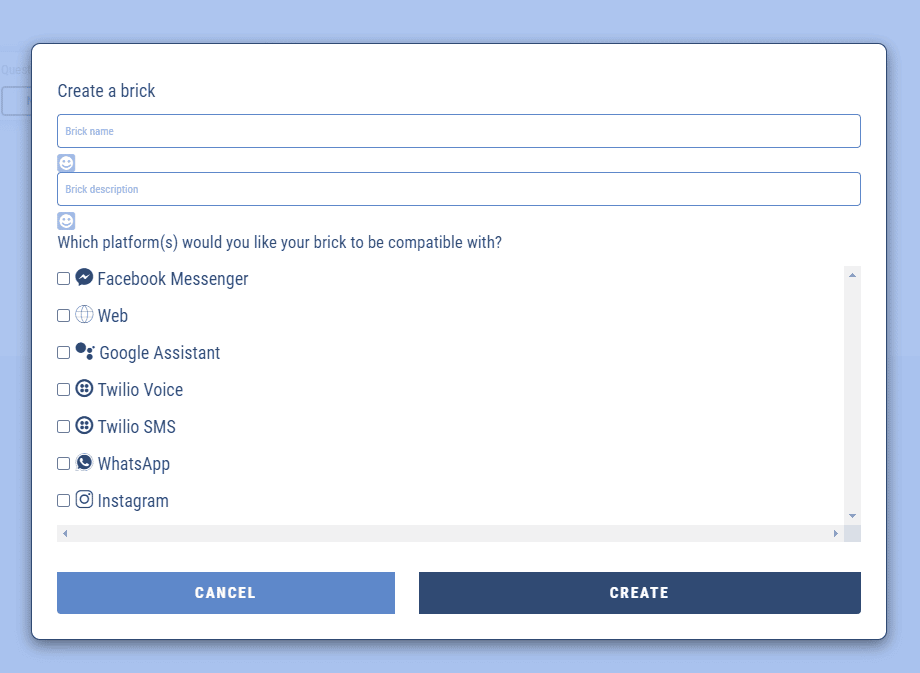Tick the Web platform checkbox

pyautogui.click(x=64, y=316)
